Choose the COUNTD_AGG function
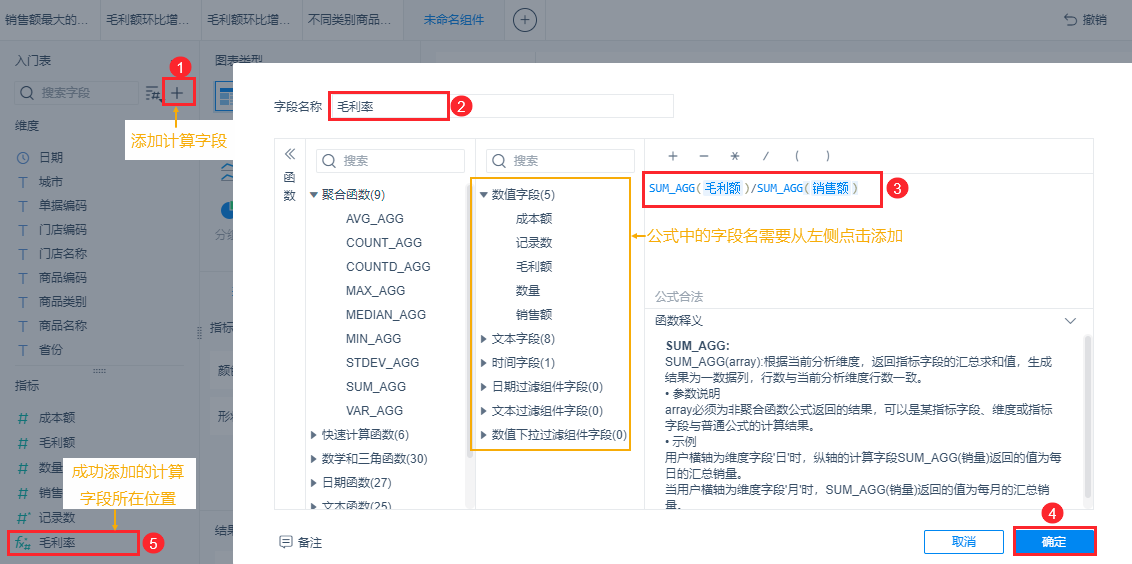The image size is (1132, 564). click(x=388, y=266)
